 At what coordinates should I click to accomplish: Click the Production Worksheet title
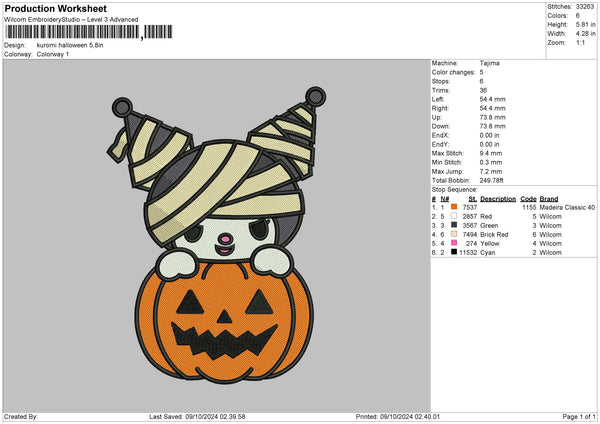(56, 8)
